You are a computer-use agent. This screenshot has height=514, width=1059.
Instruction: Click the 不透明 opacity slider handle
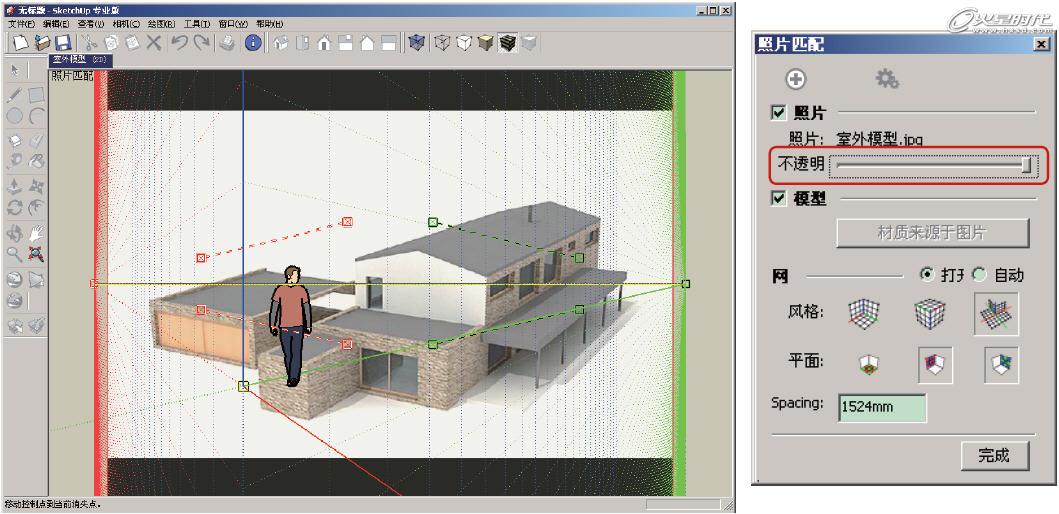tap(1027, 165)
